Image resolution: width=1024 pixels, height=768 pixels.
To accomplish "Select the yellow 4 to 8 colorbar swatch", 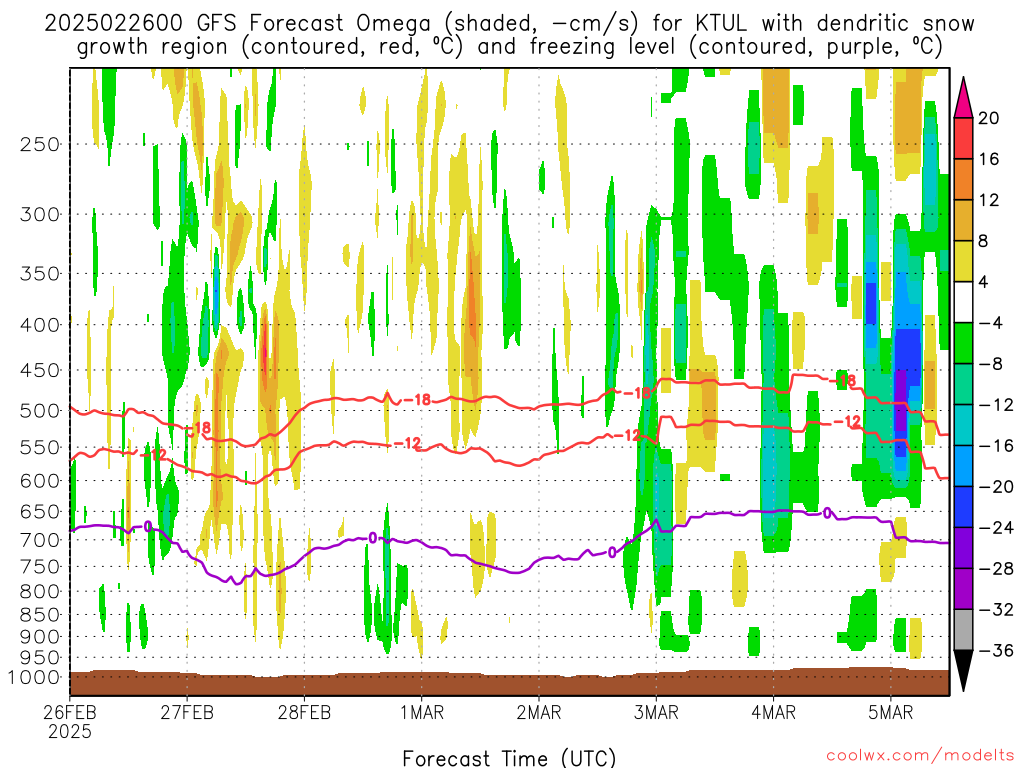I will (x=963, y=261).
